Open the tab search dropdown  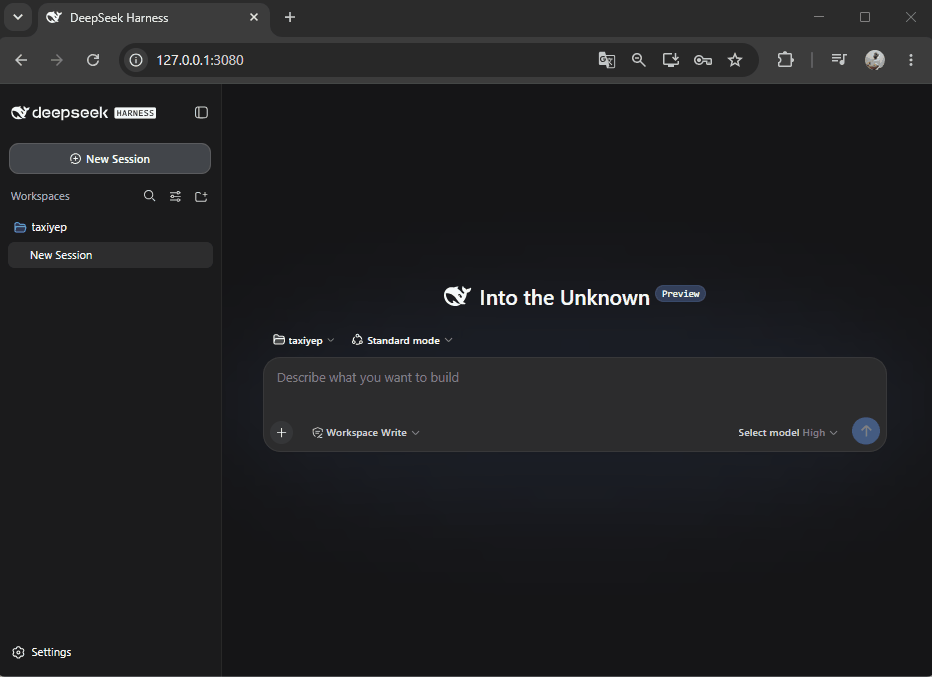[18, 17]
